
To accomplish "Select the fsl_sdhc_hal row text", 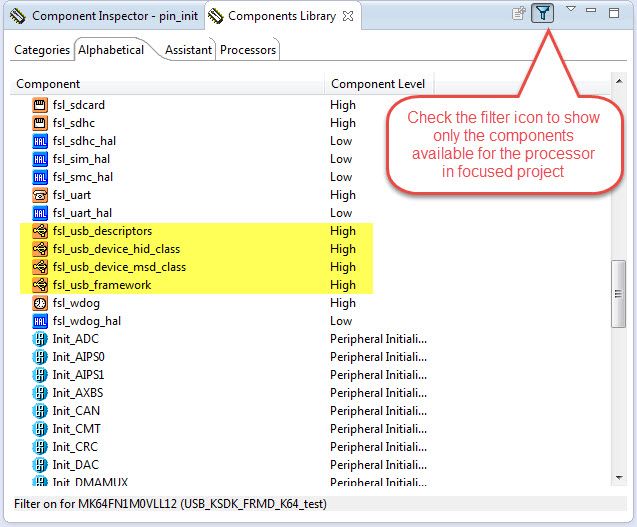I will 84,141.
